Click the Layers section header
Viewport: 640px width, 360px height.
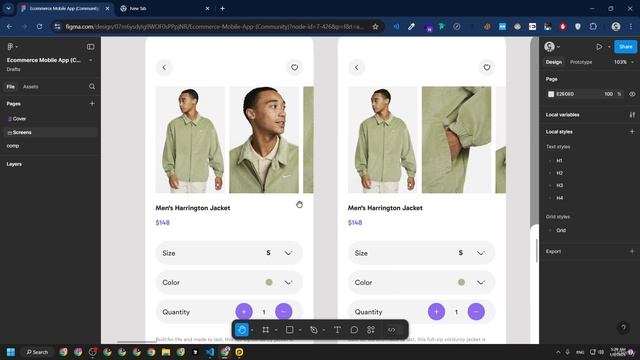pos(14,164)
